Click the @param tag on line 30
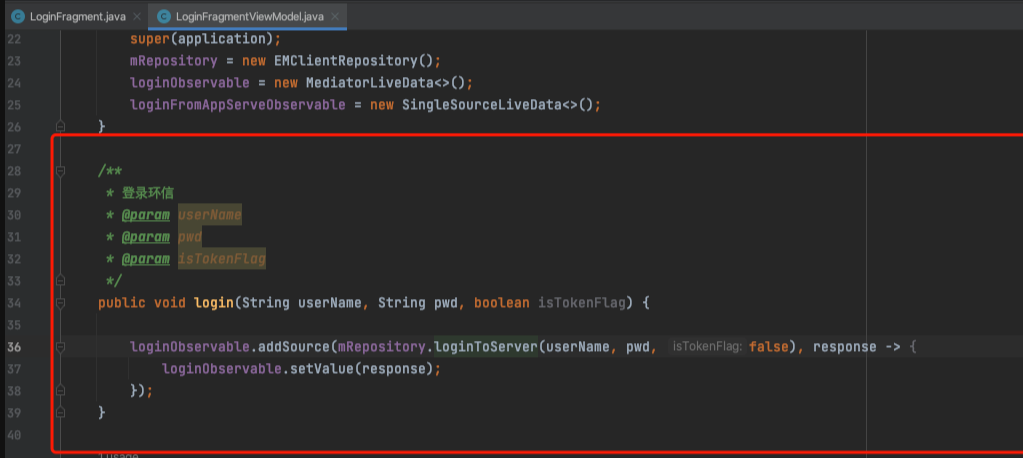1023x458 pixels. pyautogui.click(x=145, y=215)
